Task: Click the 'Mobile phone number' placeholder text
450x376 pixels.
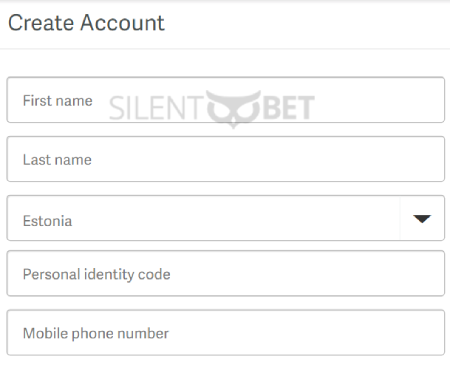Action: pos(96,333)
